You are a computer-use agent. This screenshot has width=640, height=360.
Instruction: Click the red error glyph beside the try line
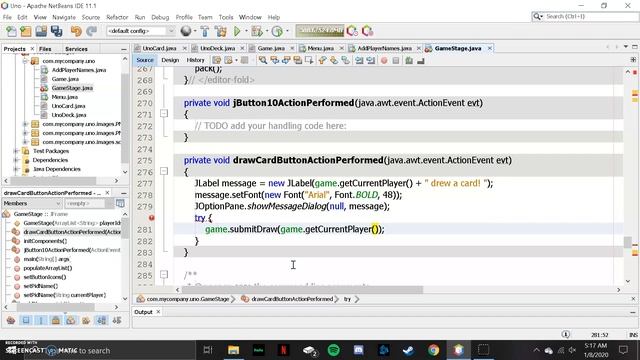click(x=151, y=218)
